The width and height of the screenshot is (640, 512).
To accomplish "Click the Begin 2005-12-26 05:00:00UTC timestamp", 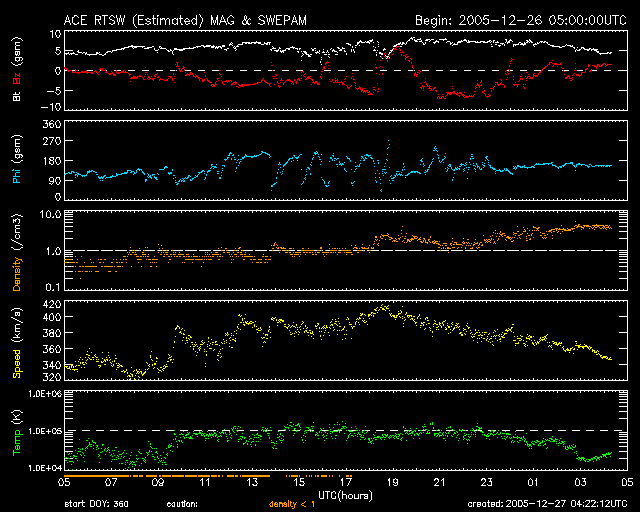I will click(521, 20).
